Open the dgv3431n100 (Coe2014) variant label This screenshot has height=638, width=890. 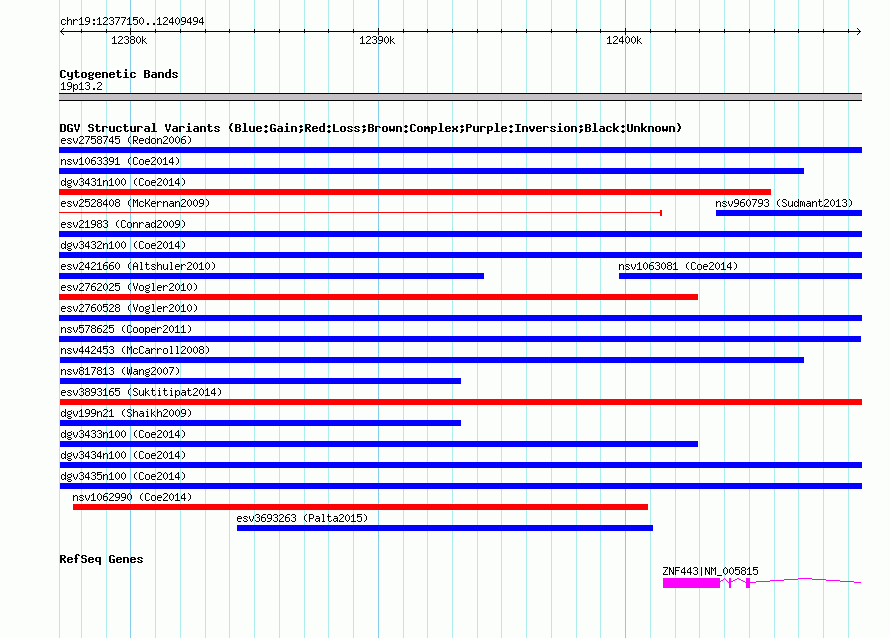coord(123,182)
